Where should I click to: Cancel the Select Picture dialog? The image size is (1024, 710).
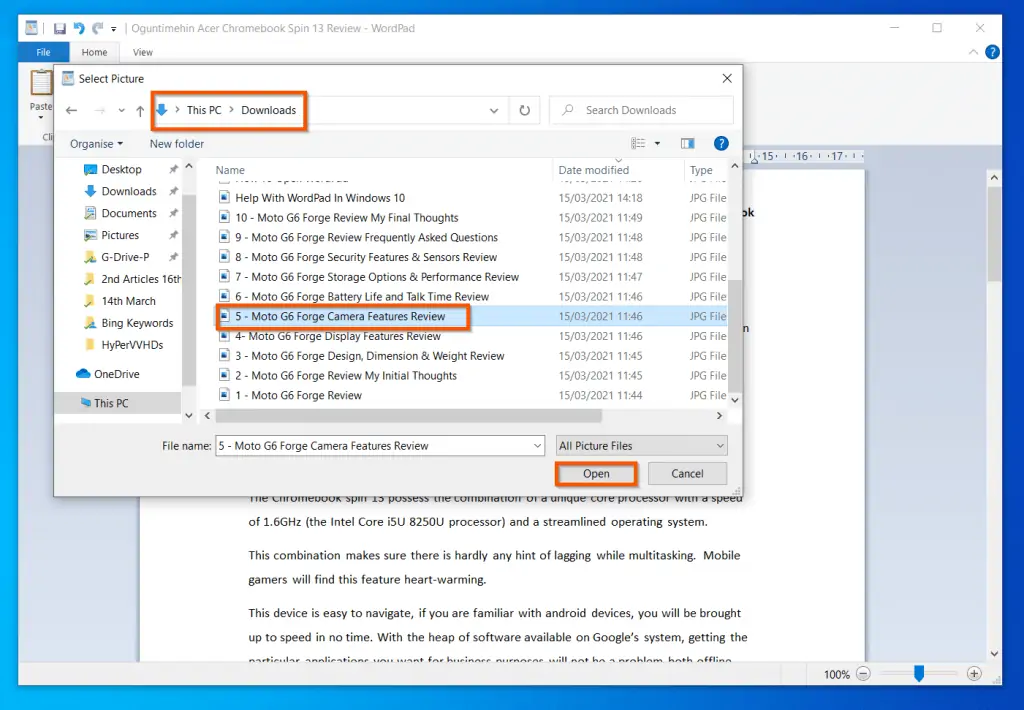[687, 473]
